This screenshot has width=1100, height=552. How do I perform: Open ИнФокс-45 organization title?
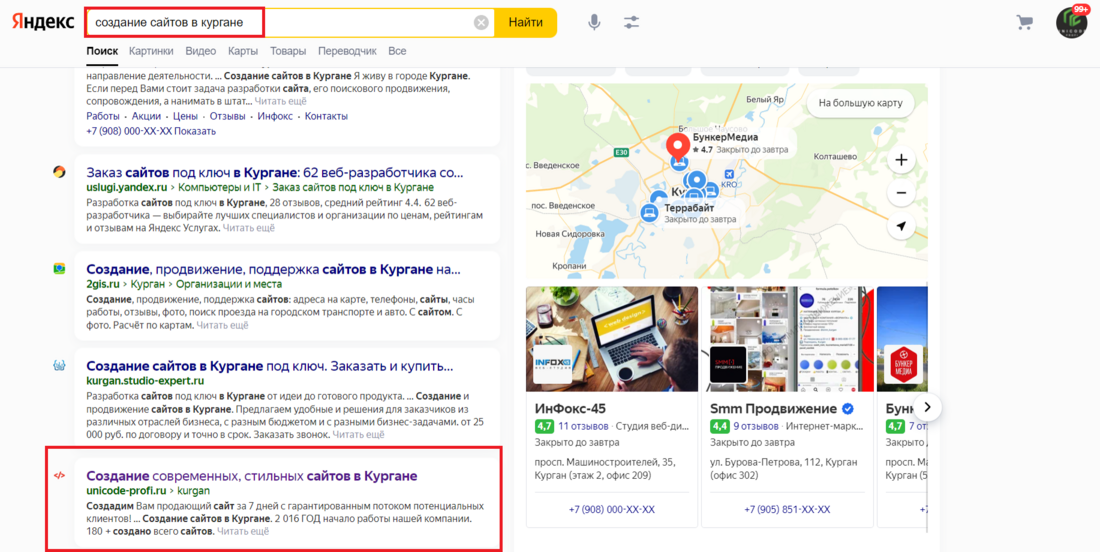[570, 408]
